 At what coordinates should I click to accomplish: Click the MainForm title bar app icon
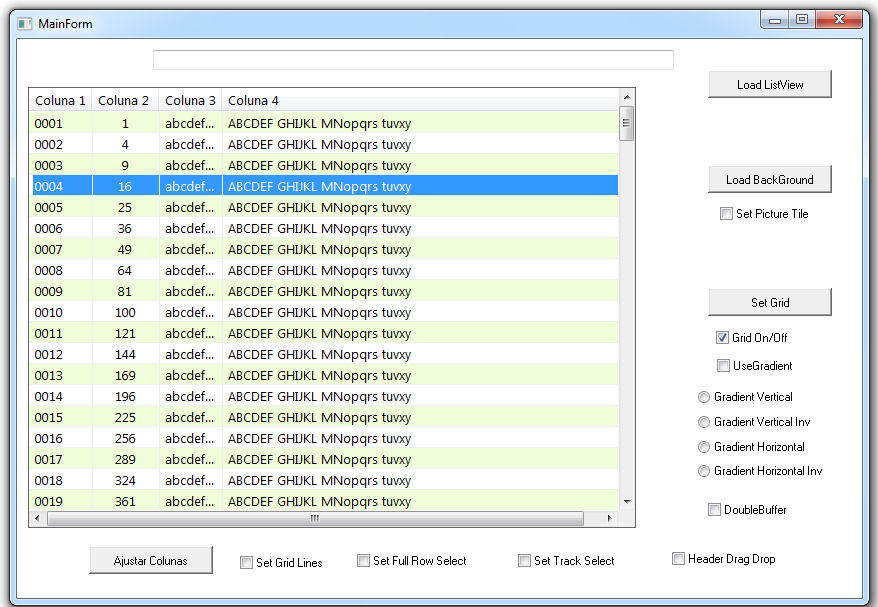[x=24, y=24]
